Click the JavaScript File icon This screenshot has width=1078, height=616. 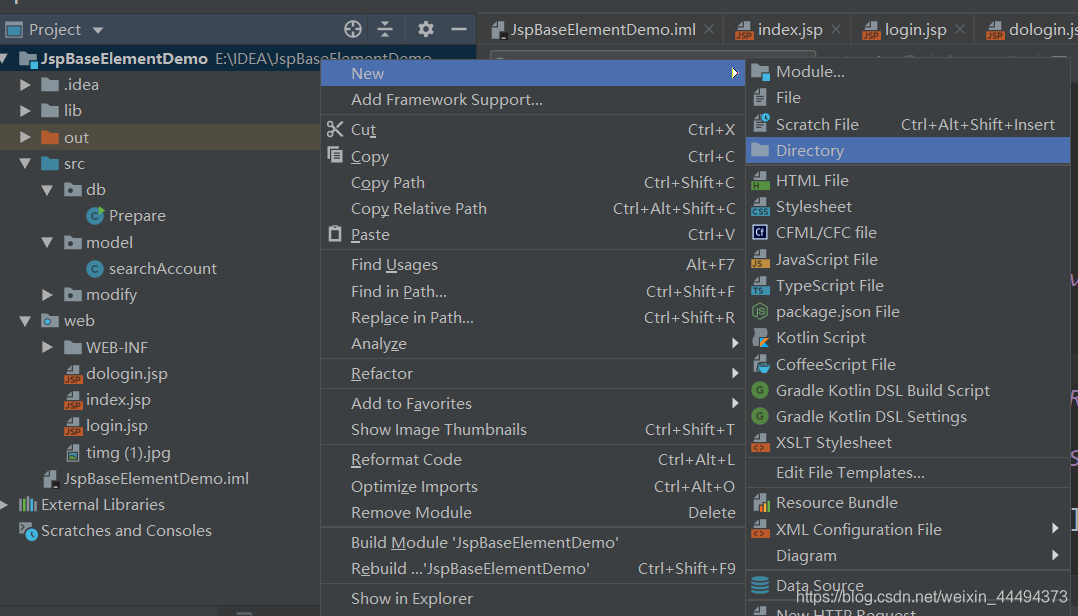(760, 259)
